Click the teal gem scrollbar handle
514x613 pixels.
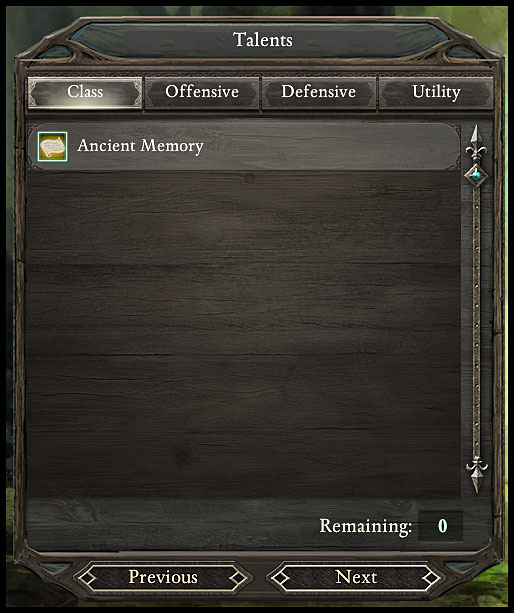[476, 176]
